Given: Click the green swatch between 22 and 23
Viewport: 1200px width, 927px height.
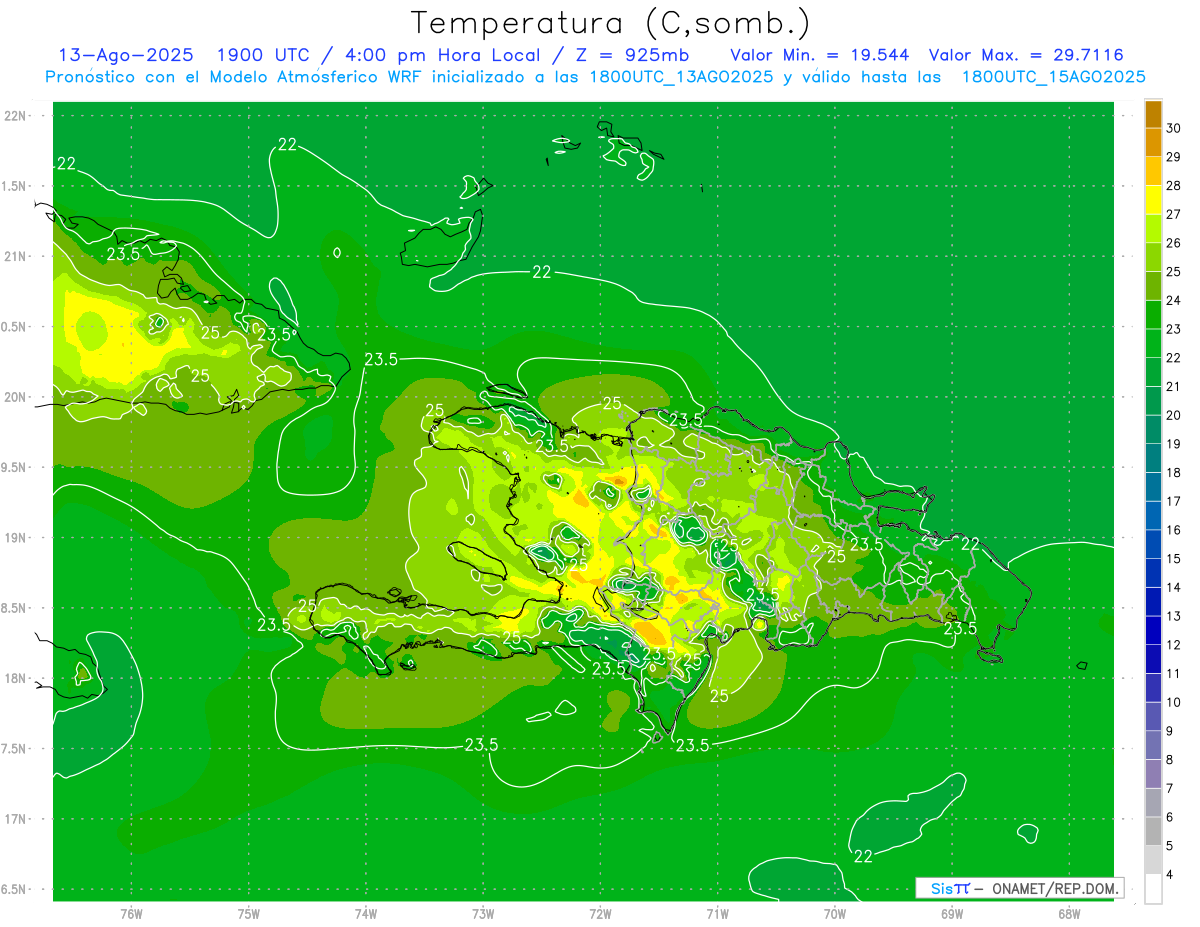Looking at the screenshot, I should (x=1153, y=344).
